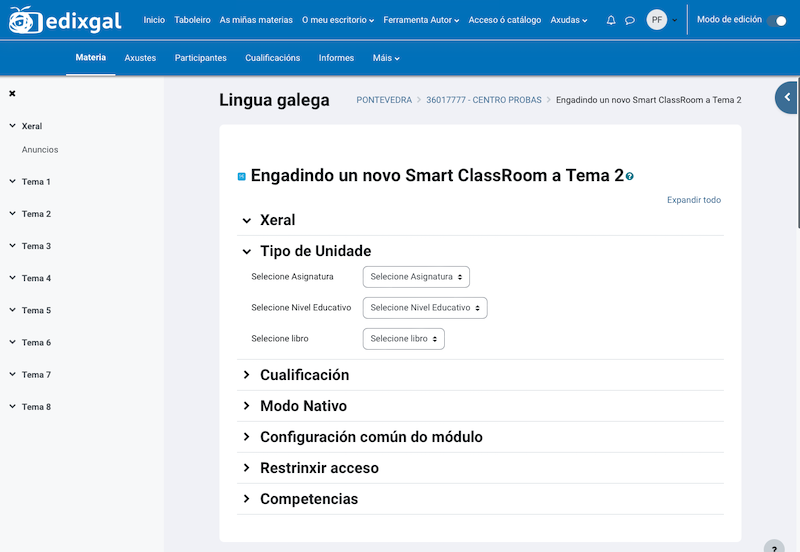Viewport: 800px width, 552px height.
Task: Open Taboleiro in top navigation
Action: pyautogui.click(x=192, y=20)
